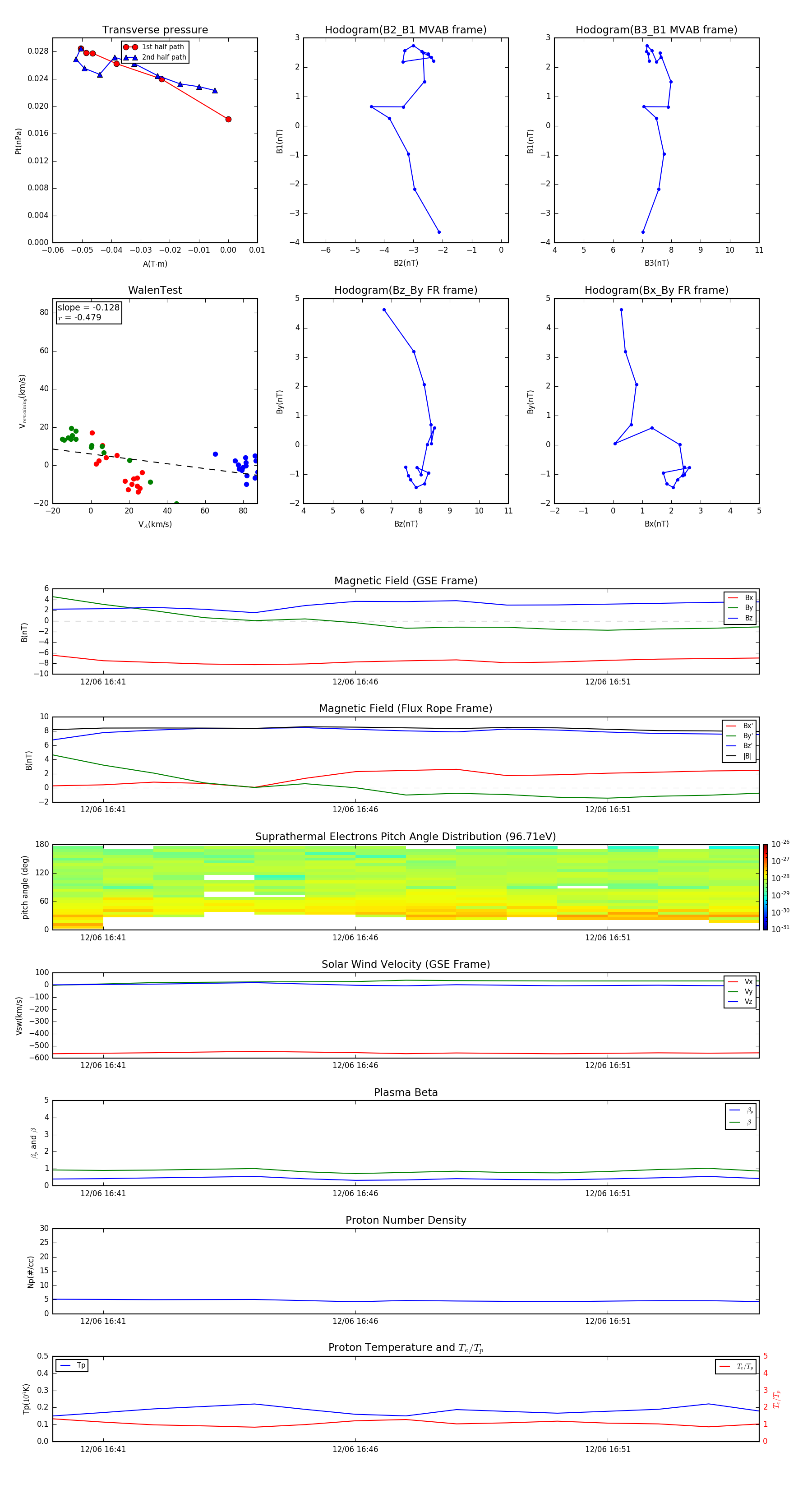Click '12/06 16:51' tick under GSE magnetic field

coord(607,682)
